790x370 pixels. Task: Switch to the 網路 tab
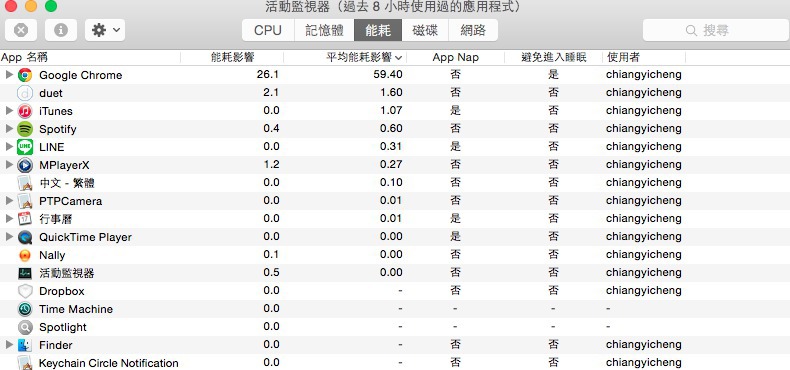click(x=473, y=30)
